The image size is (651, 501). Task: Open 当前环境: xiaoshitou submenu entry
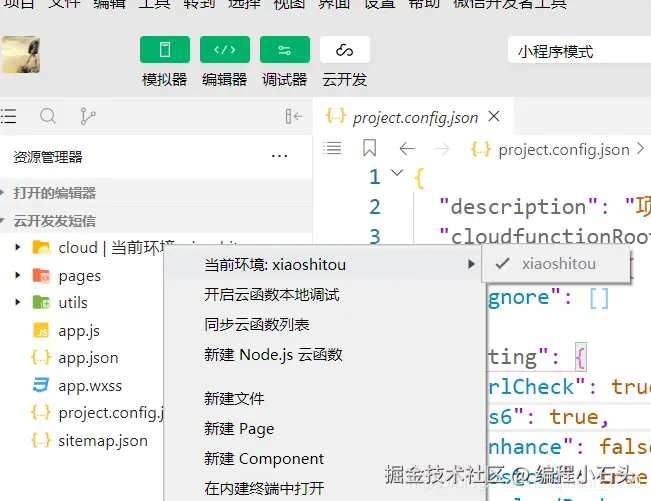324,264
